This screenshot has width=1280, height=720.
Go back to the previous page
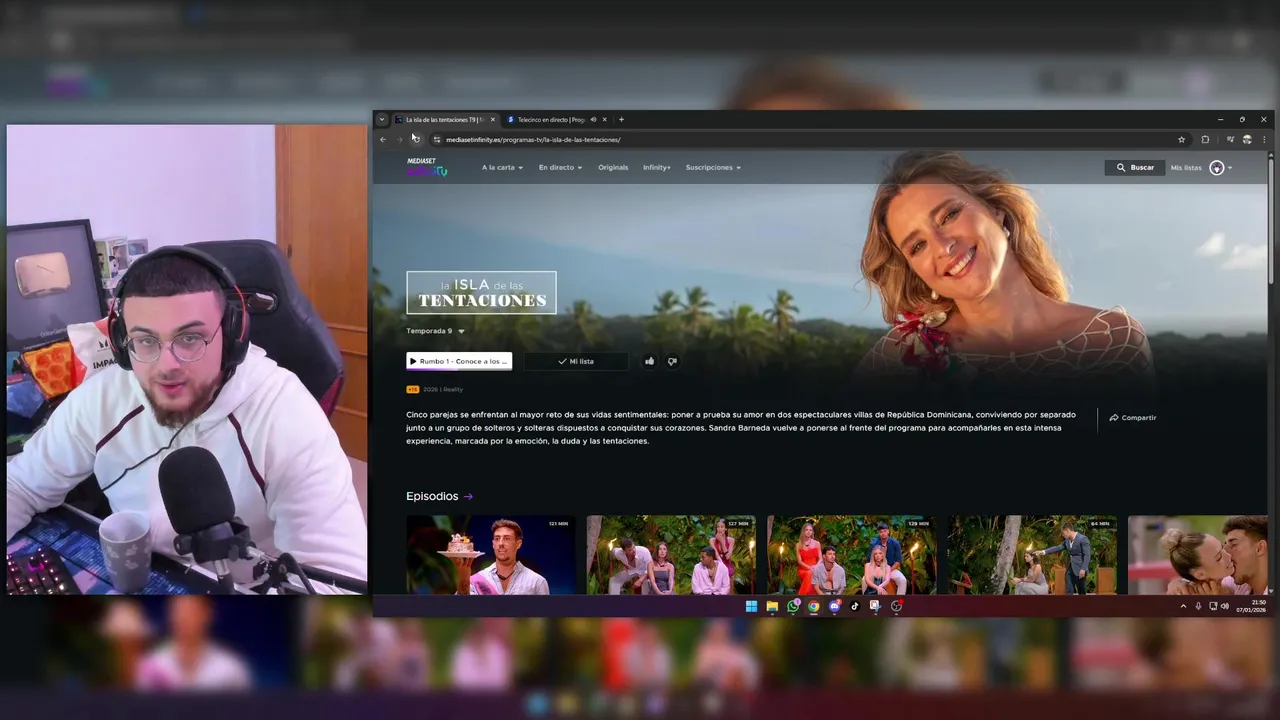pos(383,140)
